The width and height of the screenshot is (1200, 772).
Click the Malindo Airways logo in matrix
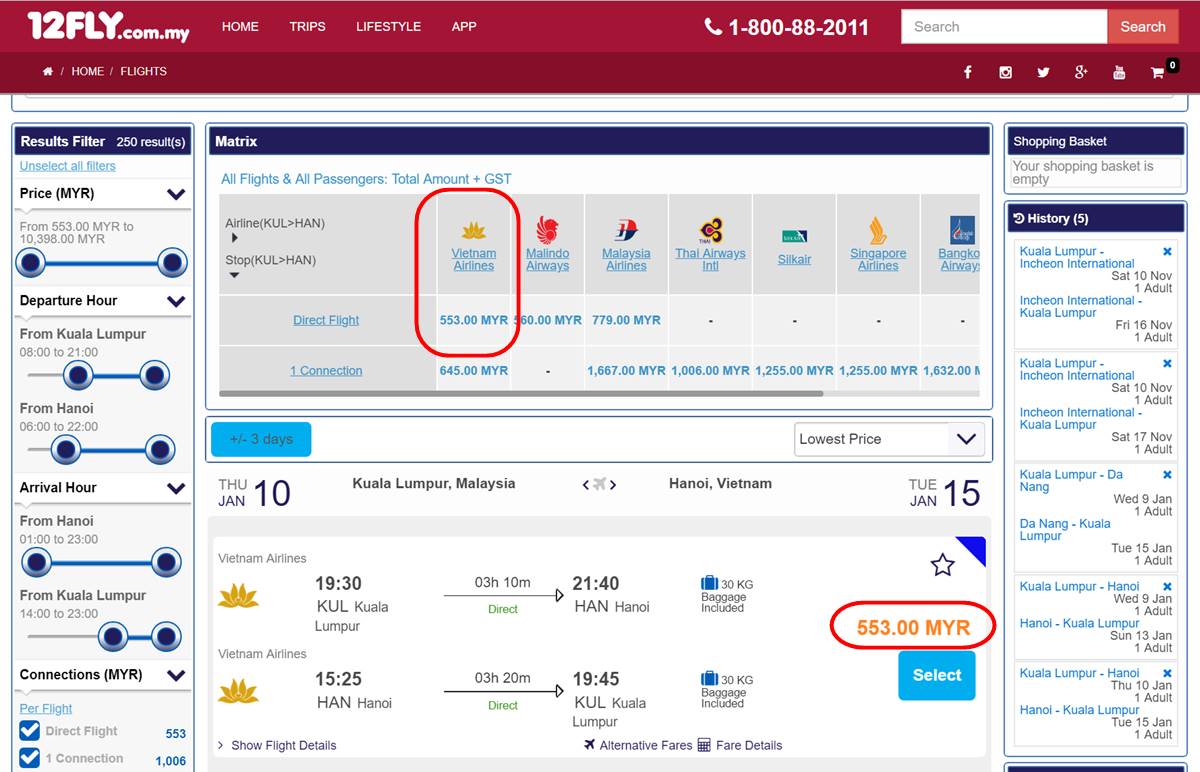pyautogui.click(x=547, y=230)
